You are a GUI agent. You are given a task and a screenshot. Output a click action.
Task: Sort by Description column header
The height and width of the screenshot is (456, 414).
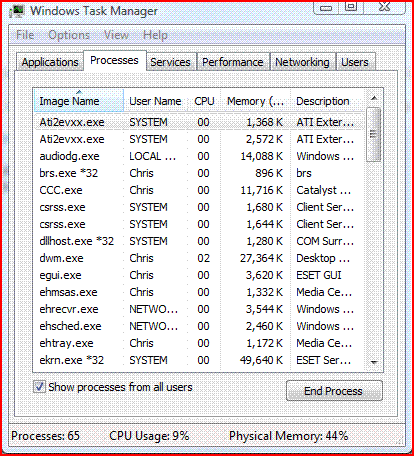click(327, 101)
